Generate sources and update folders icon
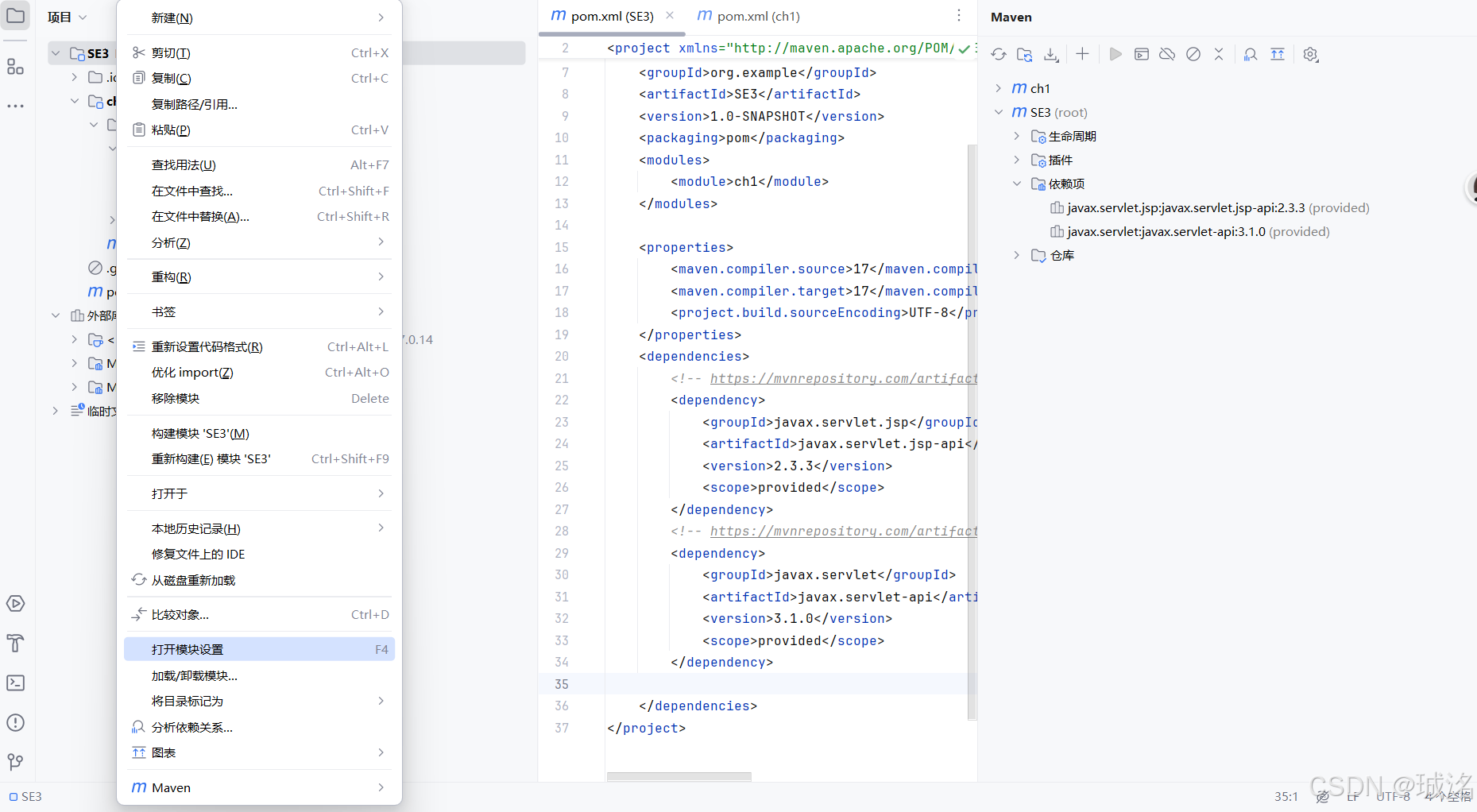 tap(1025, 55)
